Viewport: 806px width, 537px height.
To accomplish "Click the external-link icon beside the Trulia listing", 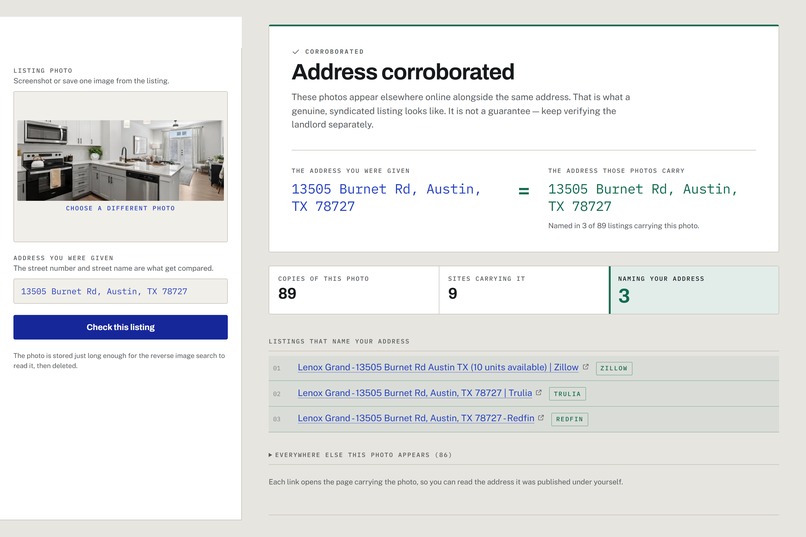I will [x=539, y=393].
